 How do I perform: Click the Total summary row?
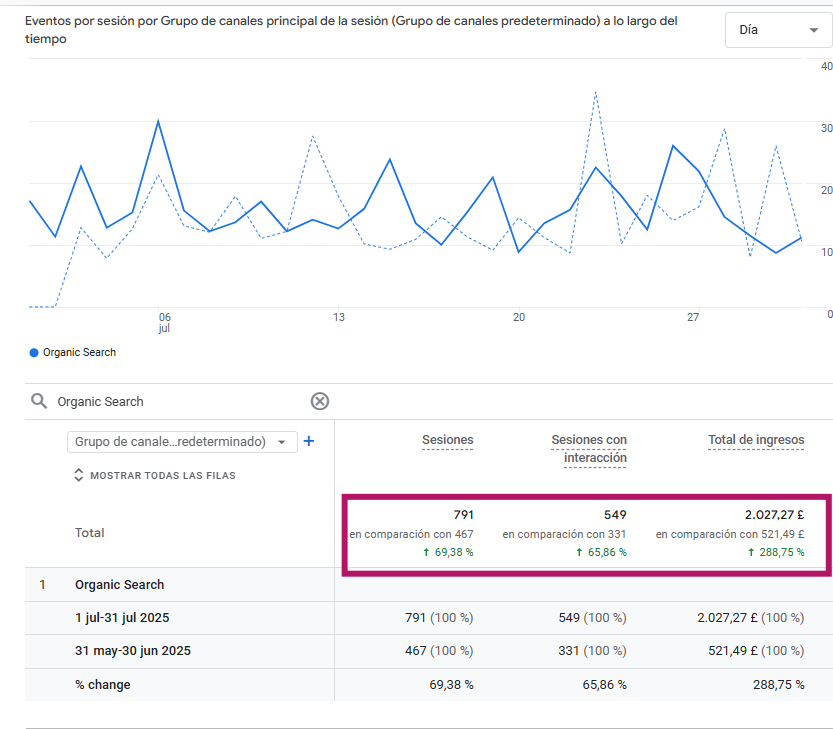click(x=89, y=533)
